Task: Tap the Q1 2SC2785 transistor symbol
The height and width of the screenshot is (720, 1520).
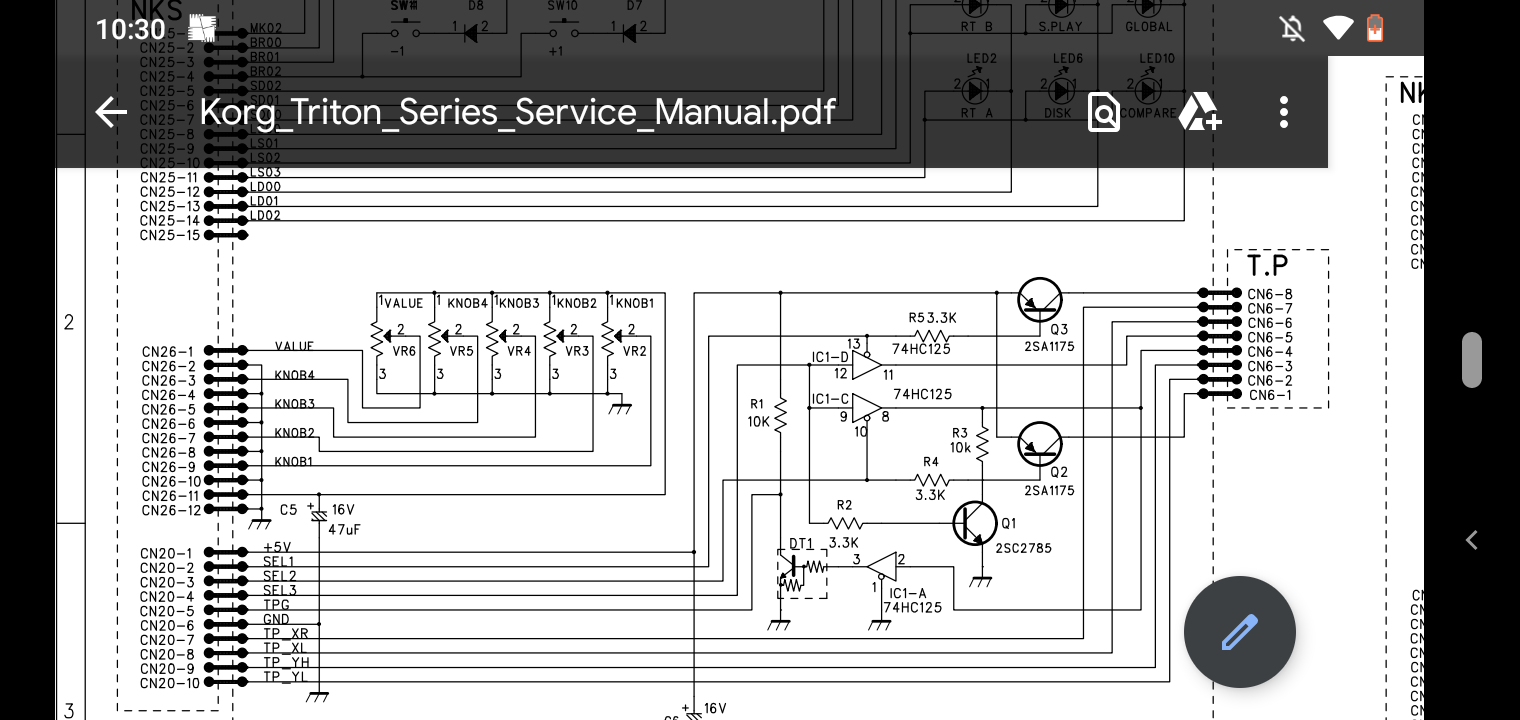Action: coord(974,522)
